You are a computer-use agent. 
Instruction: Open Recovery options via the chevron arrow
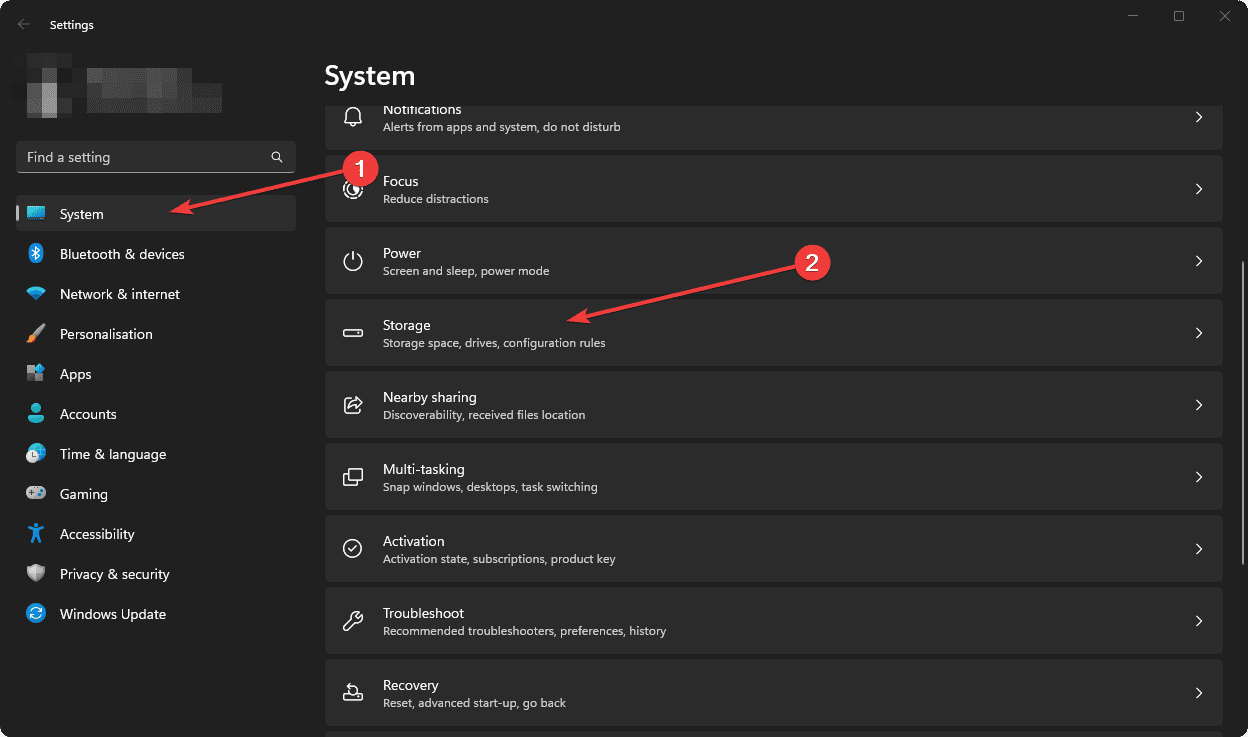(1198, 692)
